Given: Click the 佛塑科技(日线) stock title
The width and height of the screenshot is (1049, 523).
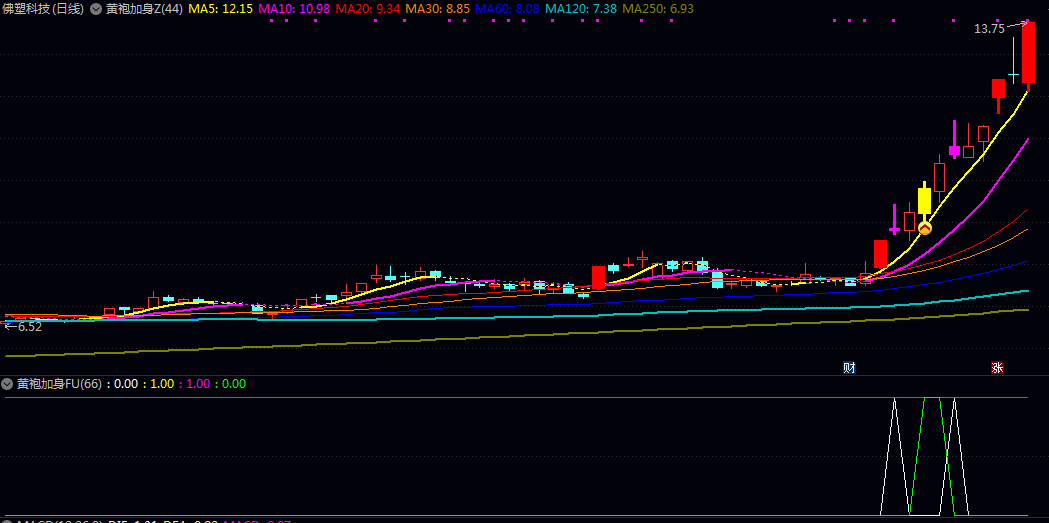Looking at the screenshot, I should click(43, 8).
